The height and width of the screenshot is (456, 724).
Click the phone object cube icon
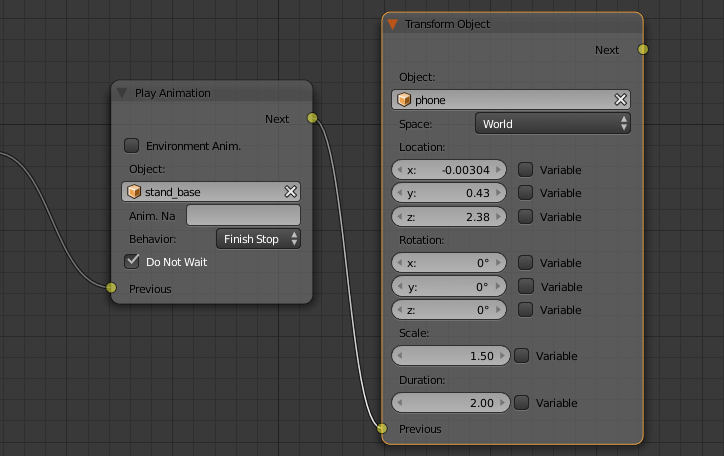click(x=404, y=100)
